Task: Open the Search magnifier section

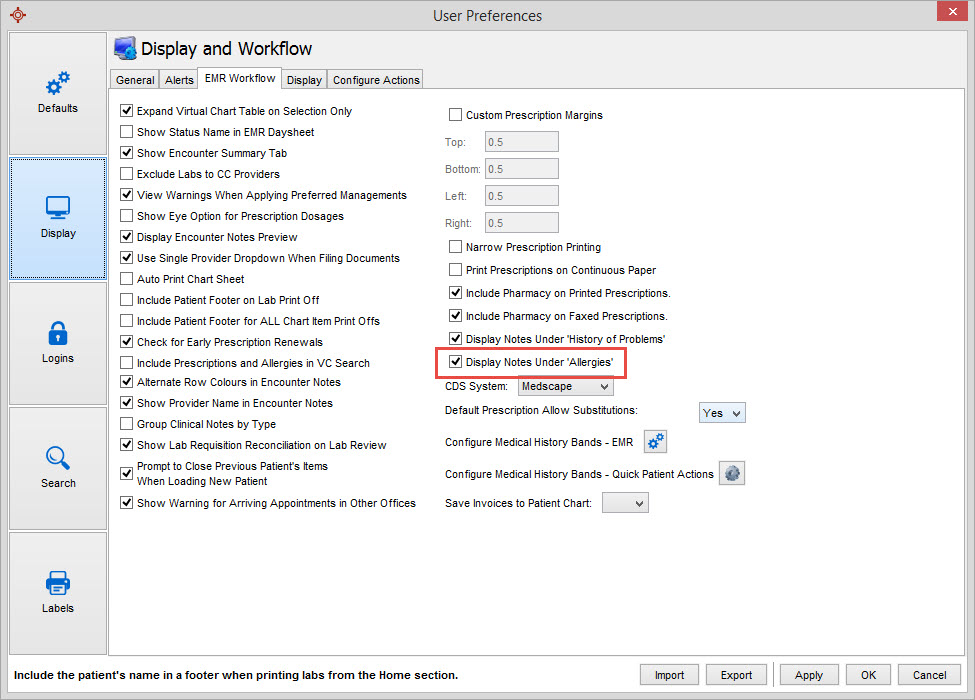Action: point(58,467)
